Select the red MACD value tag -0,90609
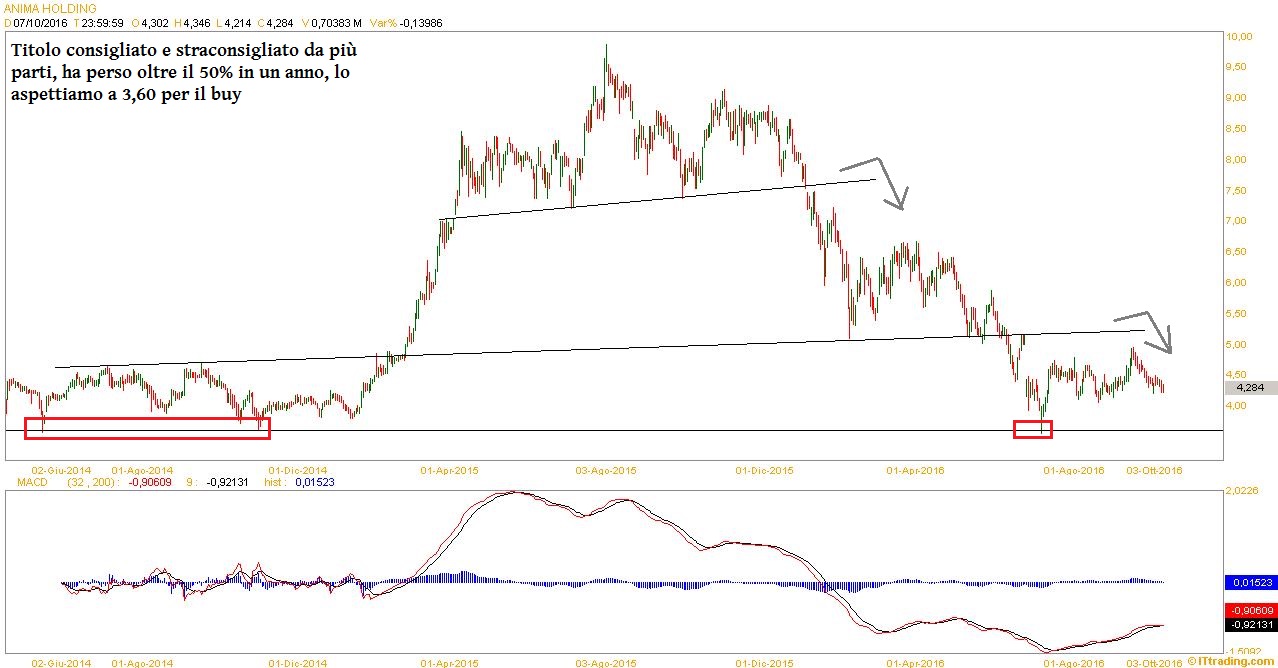 (1249, 609)
